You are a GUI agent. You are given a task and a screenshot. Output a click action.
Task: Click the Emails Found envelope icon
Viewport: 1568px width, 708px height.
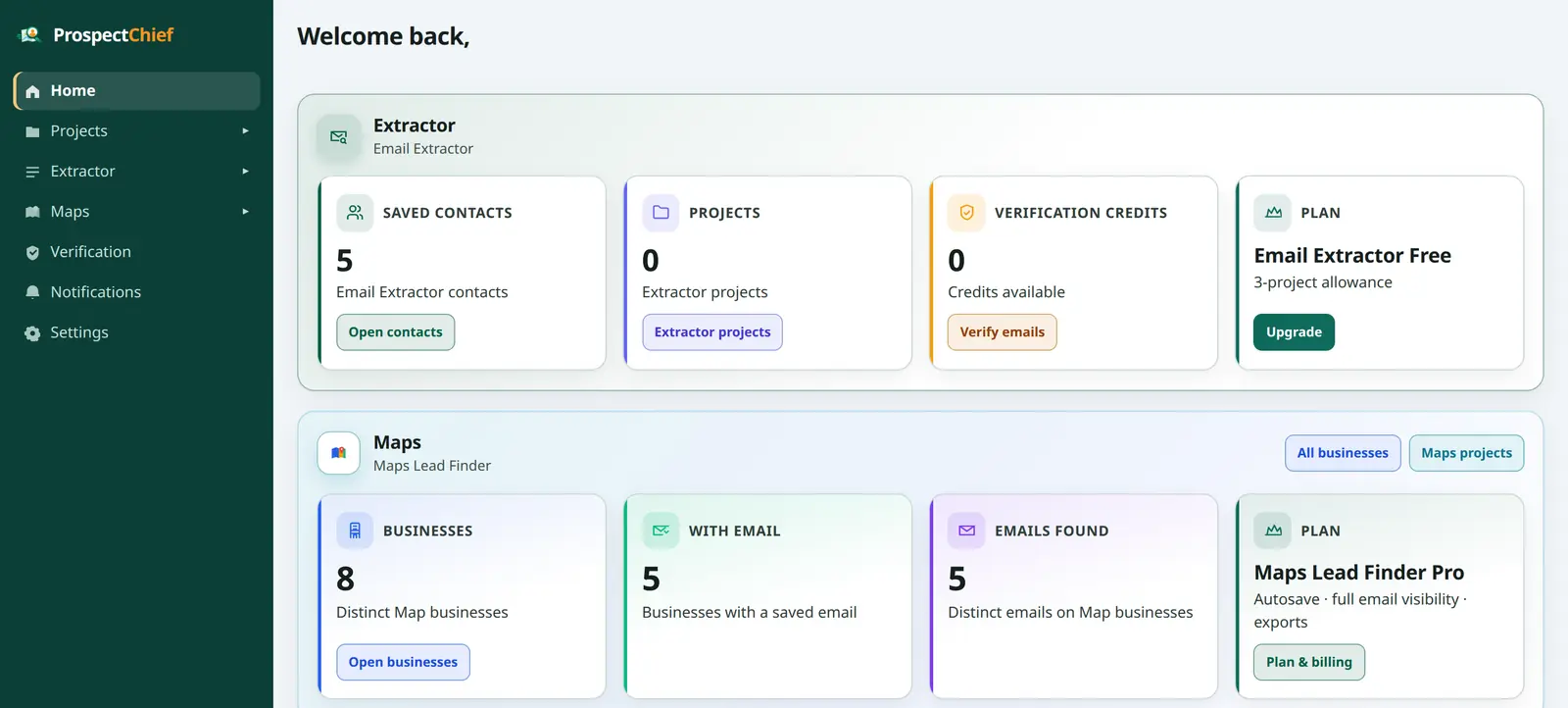[966, 531]
